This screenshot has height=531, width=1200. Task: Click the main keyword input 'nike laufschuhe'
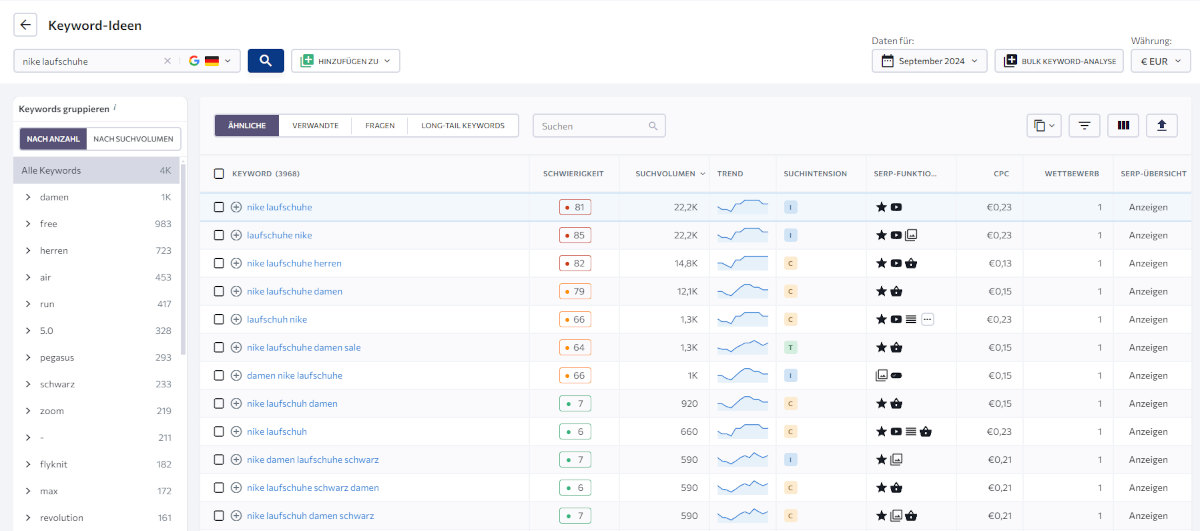(88, 61)
